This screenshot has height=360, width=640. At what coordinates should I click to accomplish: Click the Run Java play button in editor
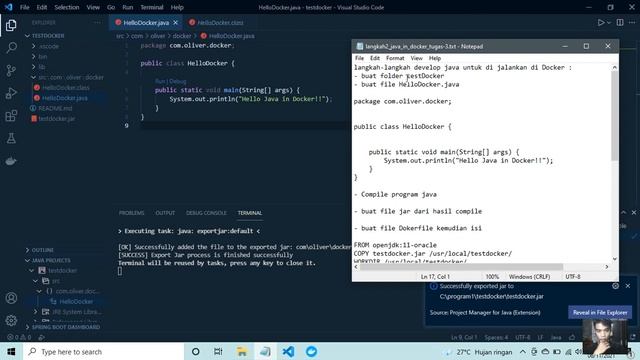coord(601,22)
